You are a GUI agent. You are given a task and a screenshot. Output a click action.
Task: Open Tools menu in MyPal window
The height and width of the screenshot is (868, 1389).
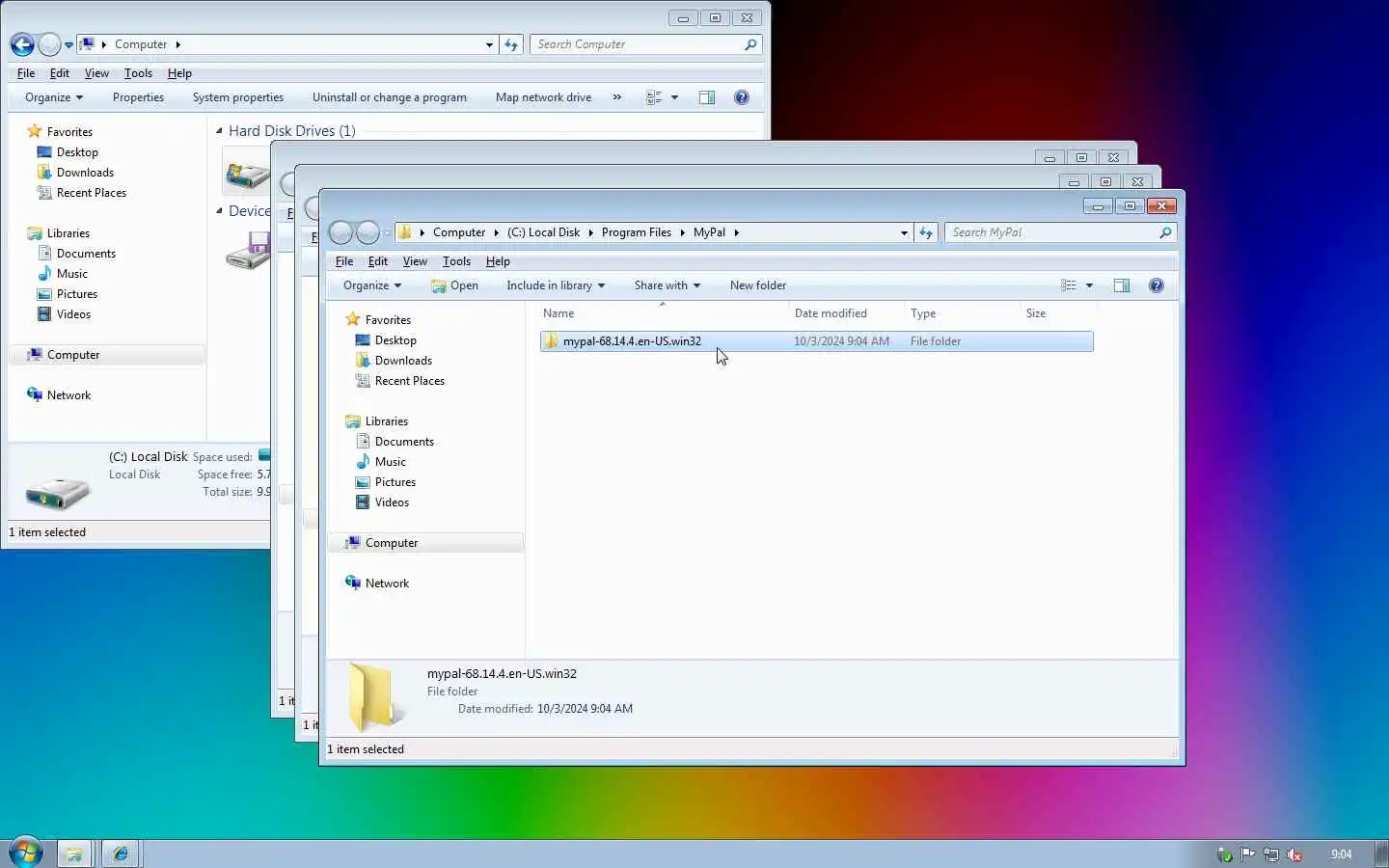(x=456, y=261)
